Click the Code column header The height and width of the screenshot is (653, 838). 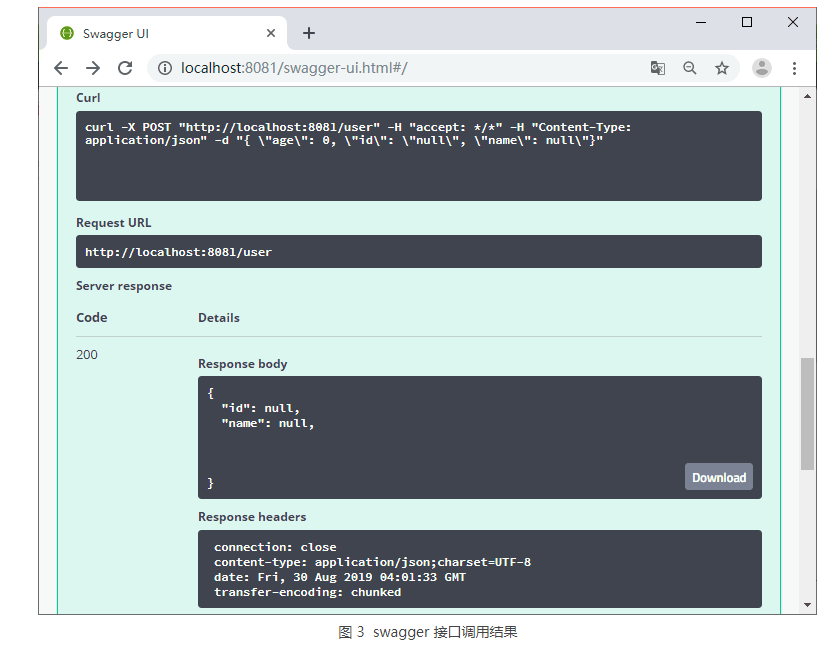(92, 318)
